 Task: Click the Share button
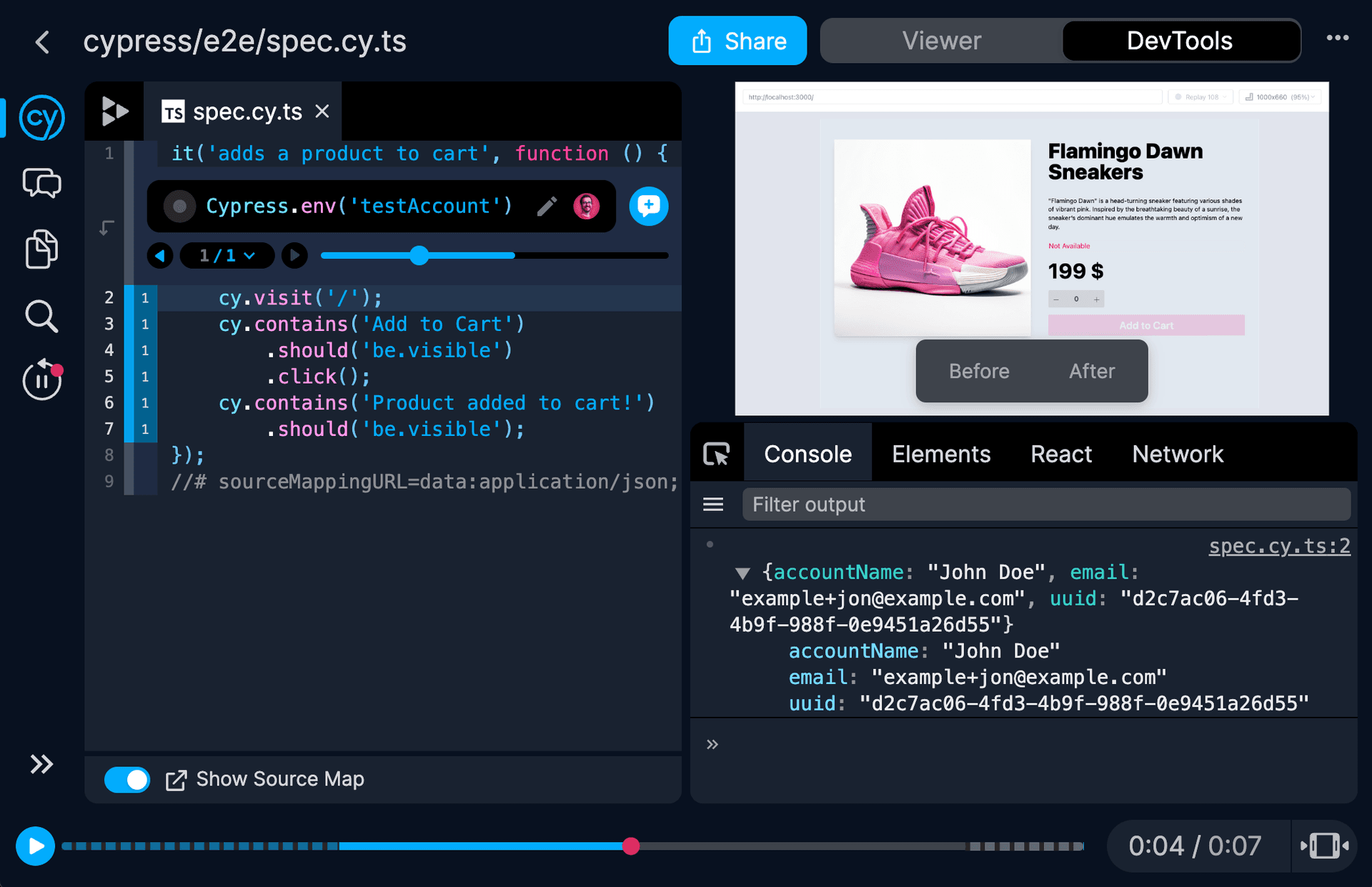[x=738, y=40]
